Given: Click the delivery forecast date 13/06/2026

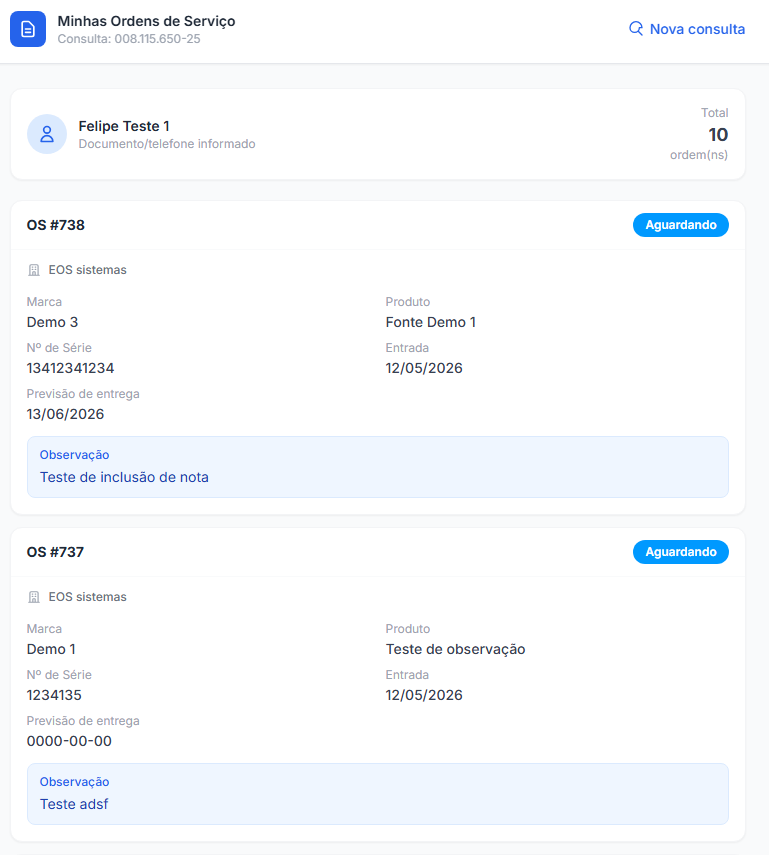Looking at the screenshot, I should [65, 414].
